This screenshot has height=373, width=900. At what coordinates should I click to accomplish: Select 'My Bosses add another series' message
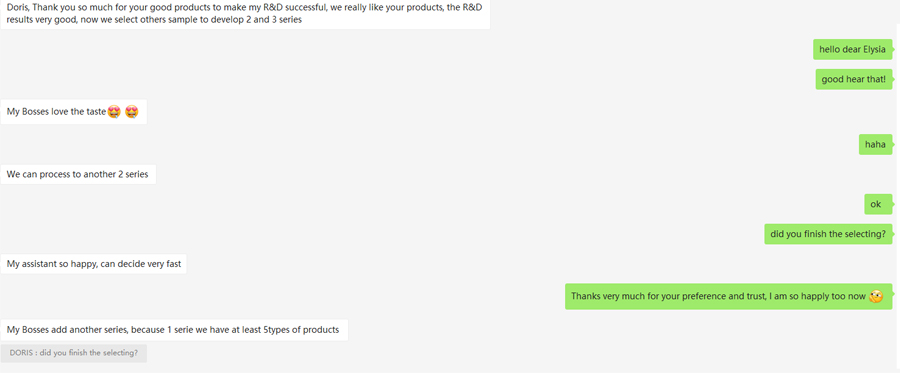(x=174, y=330)
